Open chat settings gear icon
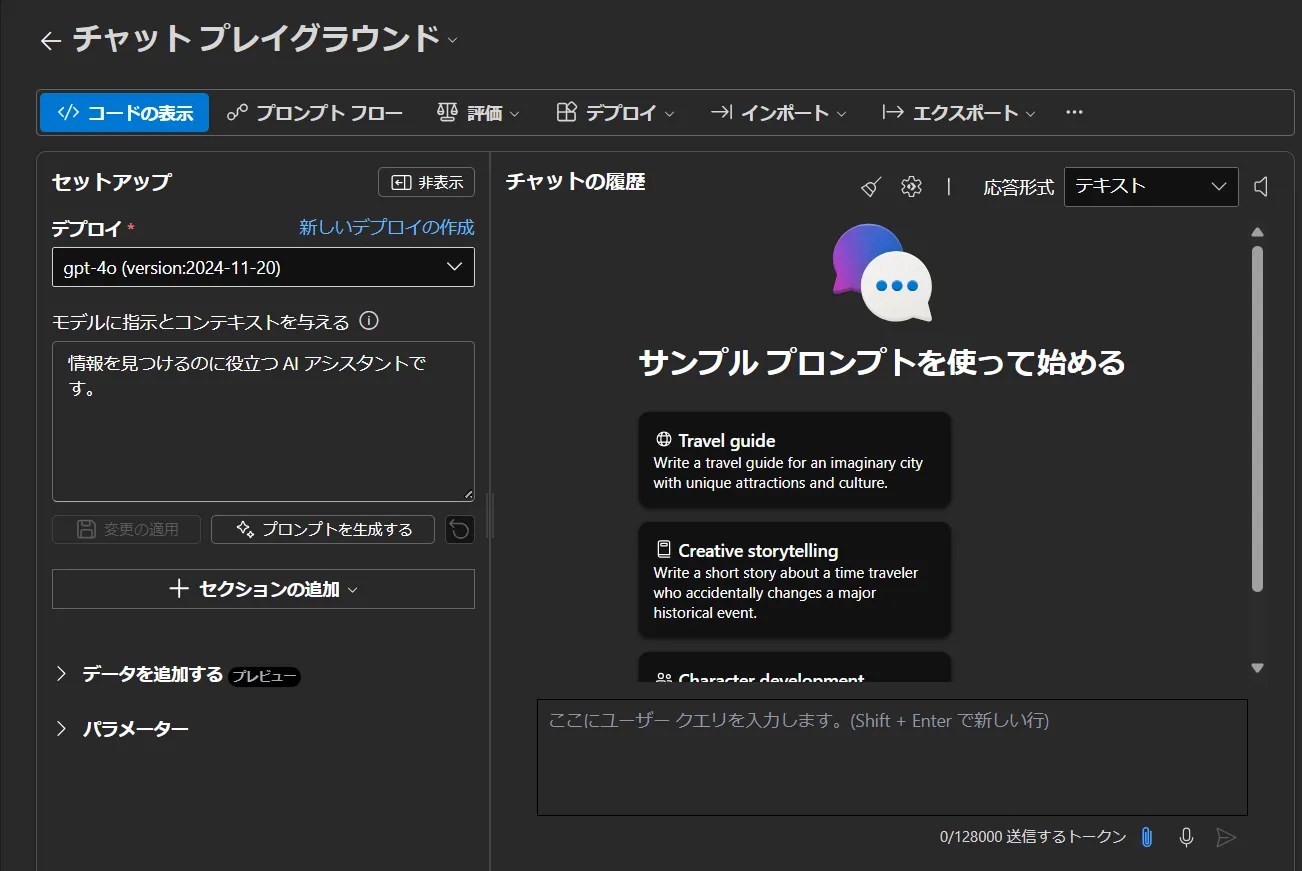Viewport: 1302px width, 871px height. coord(910,187)
